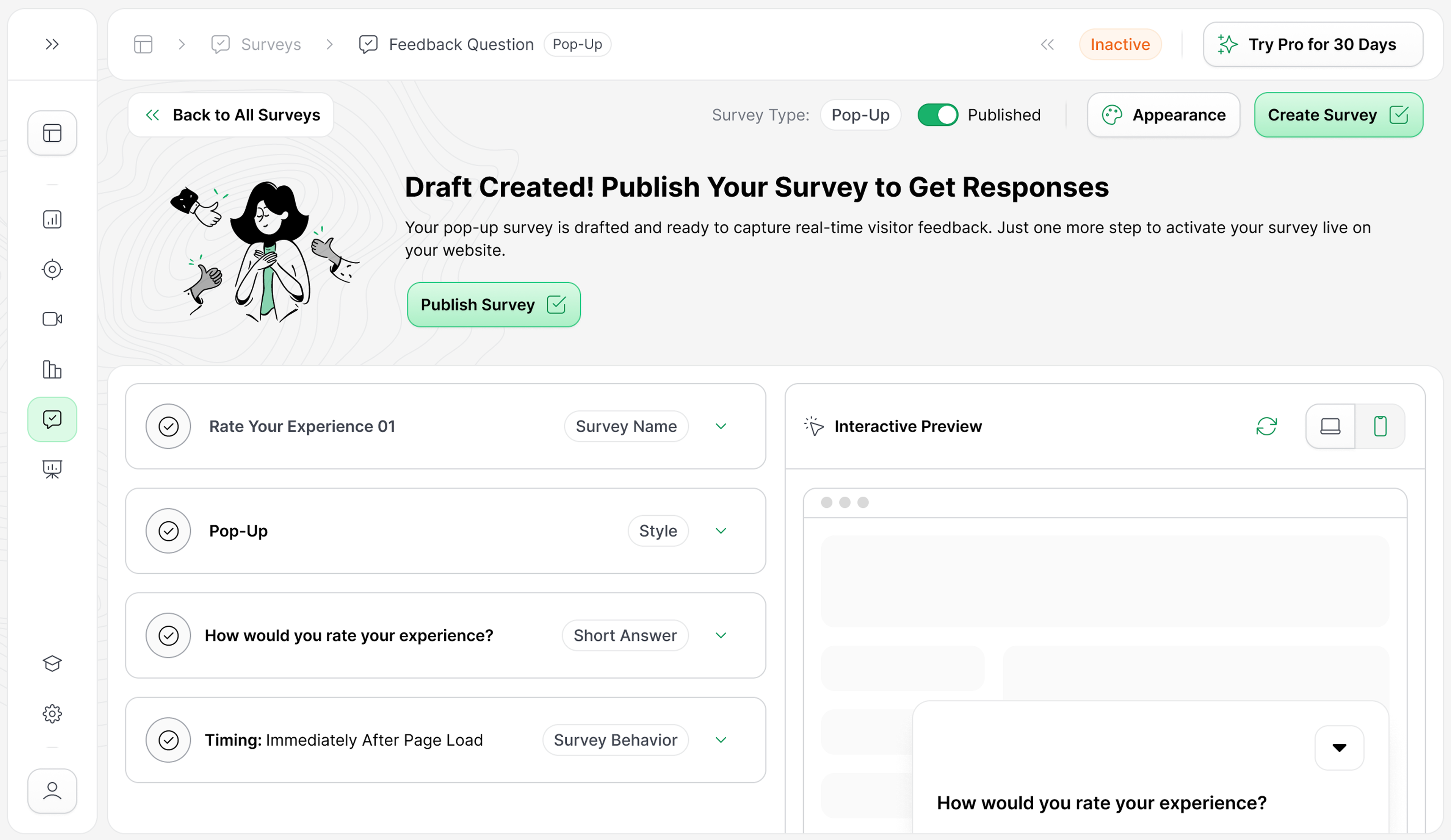Open the graduation cap learning icon
Viewport: 1451px width, 840px height.
click(x=52, y=664)
